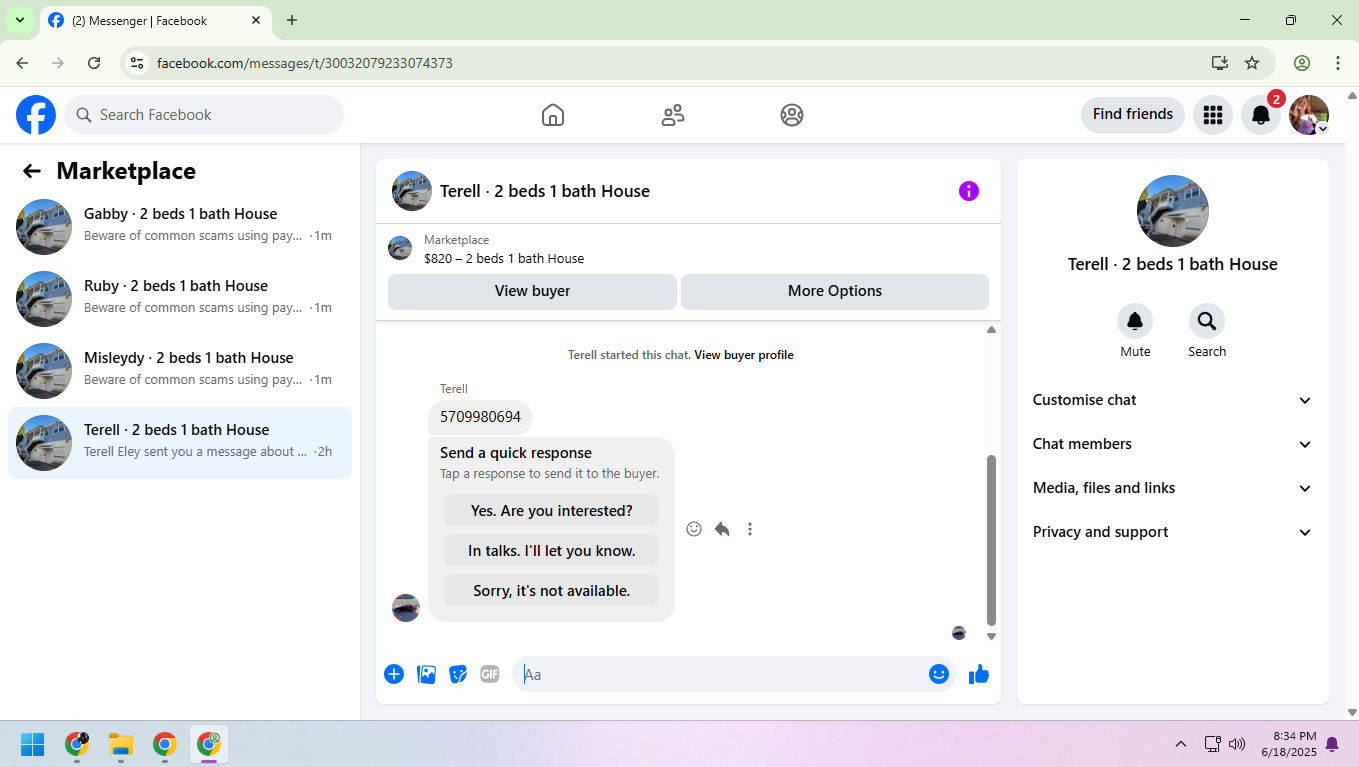The width and height of the screenshot is (1359, 767).
Task: Open the emoji picker in message box
Action: (938, 674)
